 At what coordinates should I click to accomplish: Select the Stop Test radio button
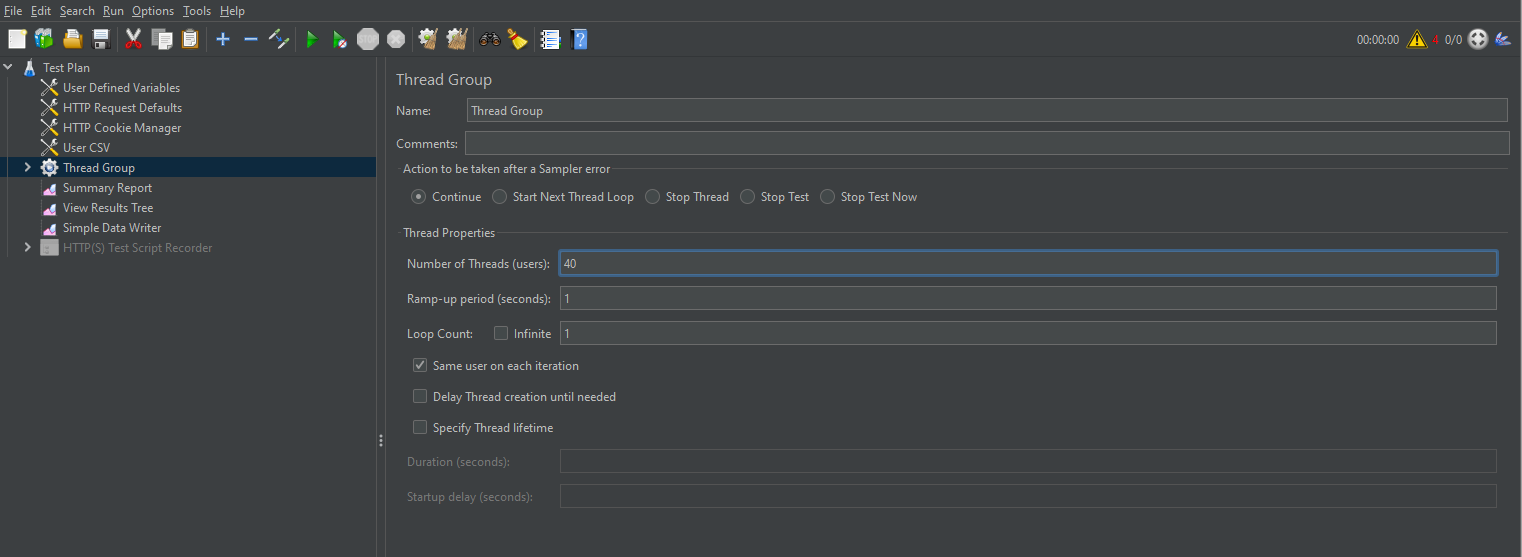(x=775, y=197)
